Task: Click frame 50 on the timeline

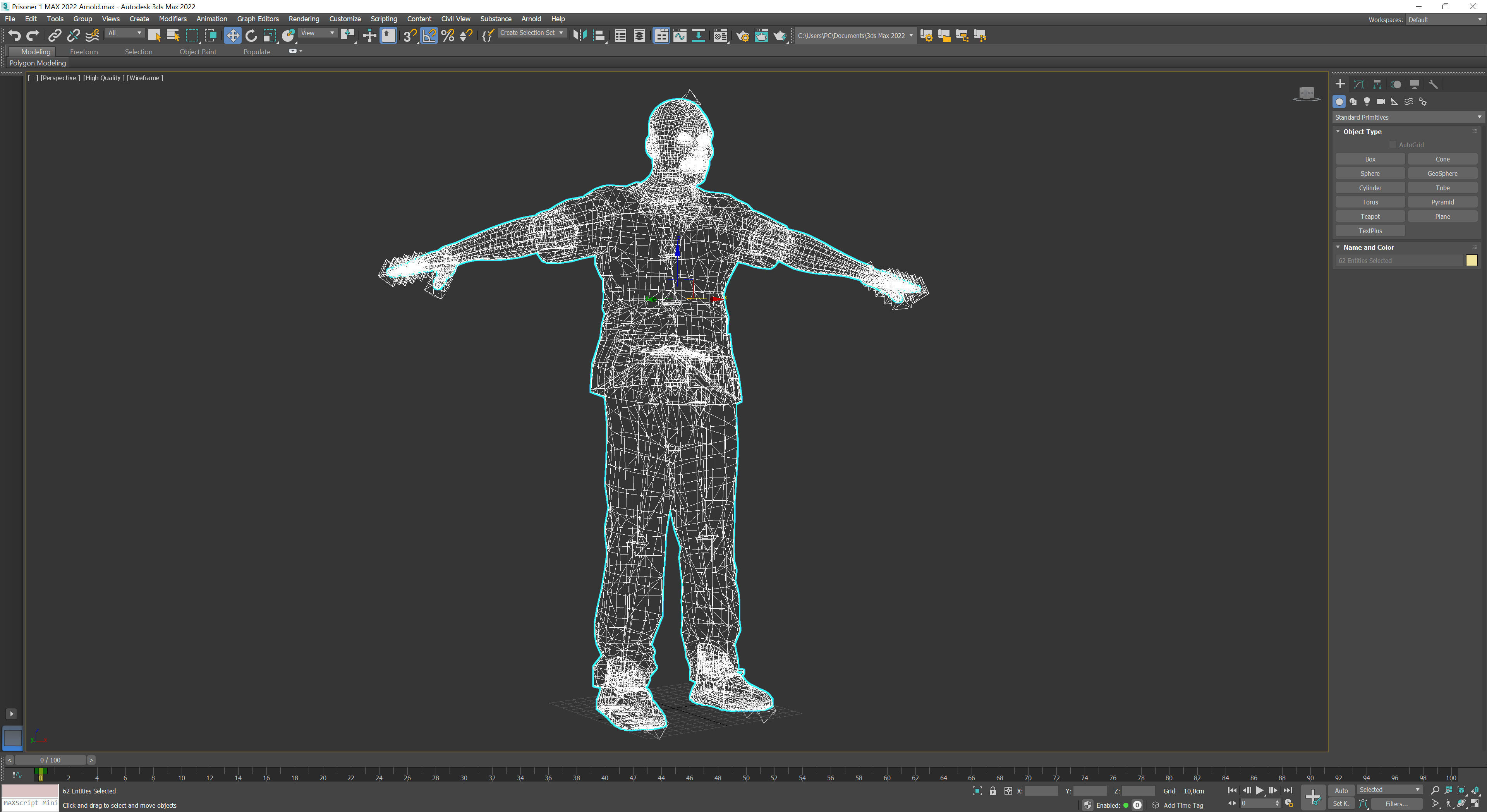Action: tap(746, 778)
